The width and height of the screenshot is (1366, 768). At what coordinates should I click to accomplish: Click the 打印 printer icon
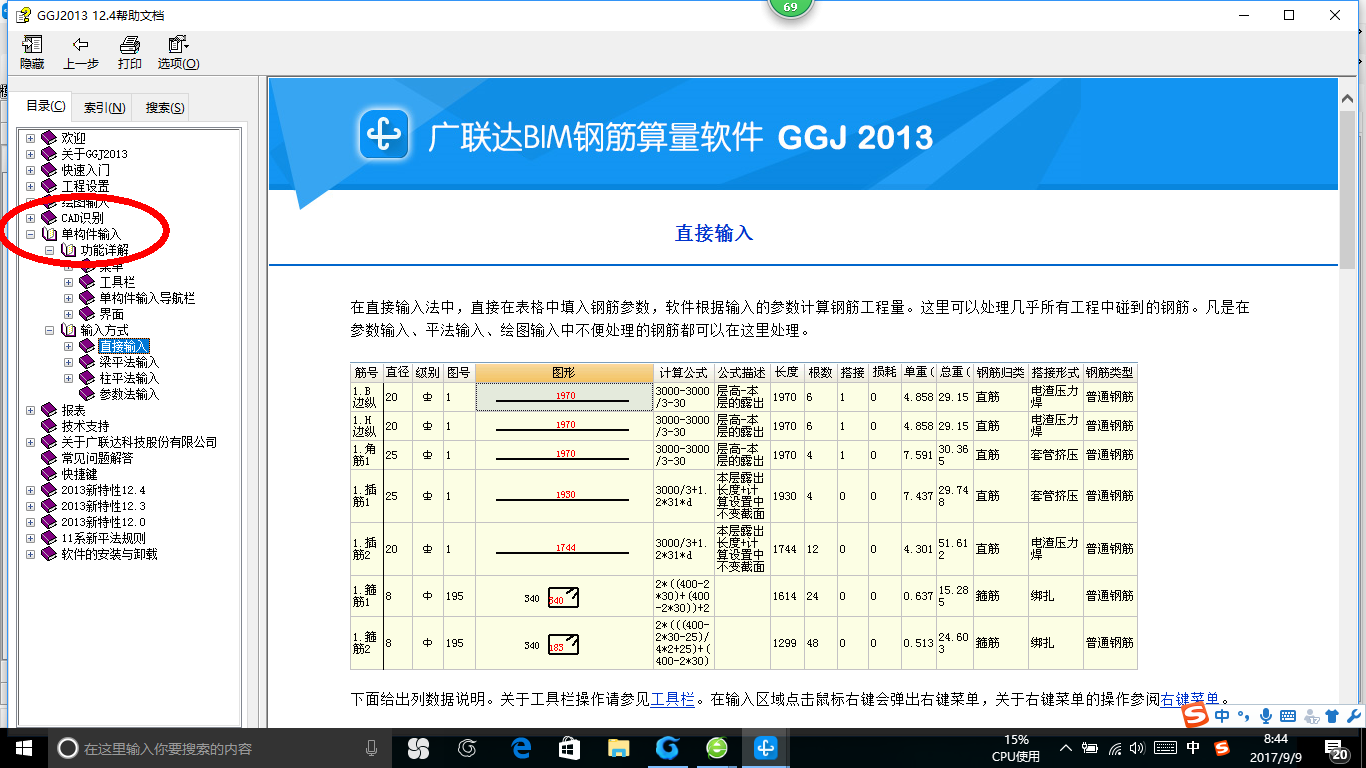point(129,45)
